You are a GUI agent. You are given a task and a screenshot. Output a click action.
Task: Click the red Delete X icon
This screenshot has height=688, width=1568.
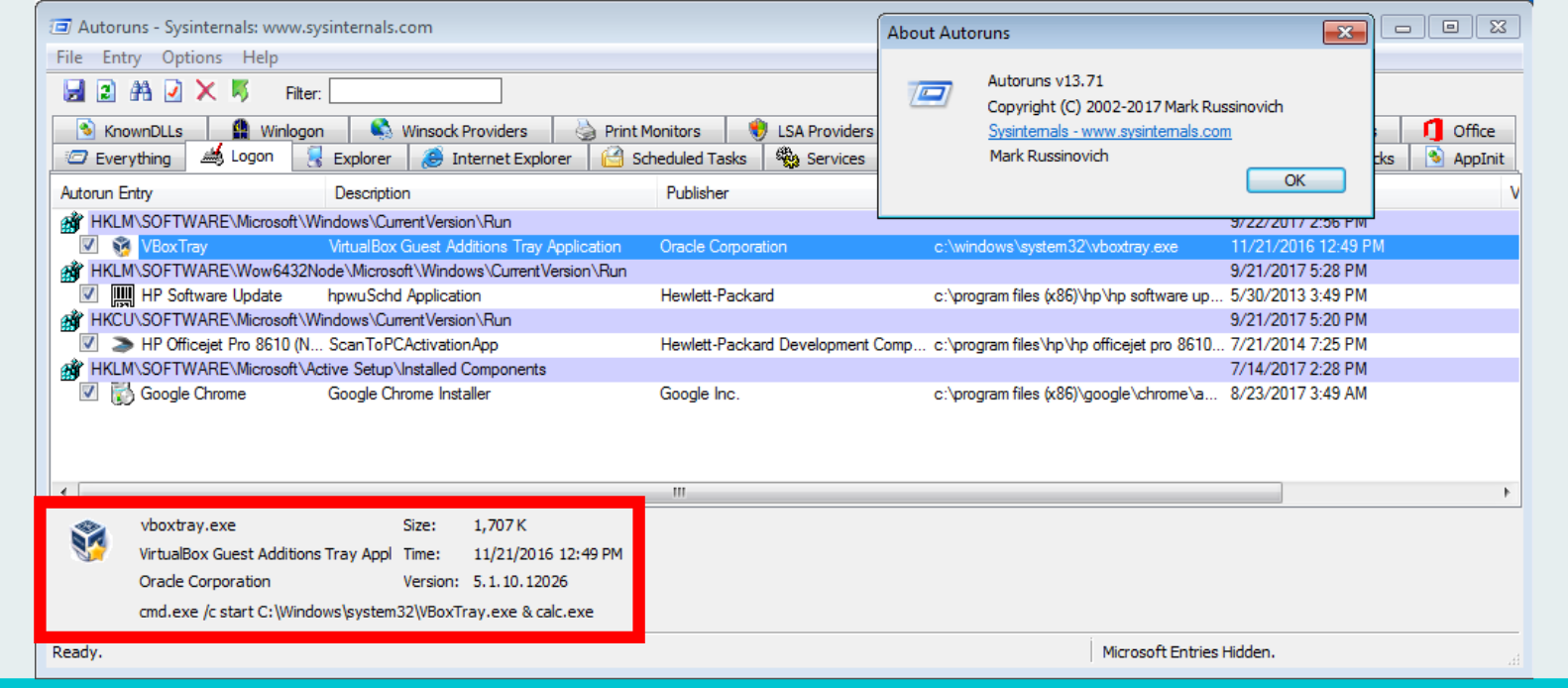[206, 91]
